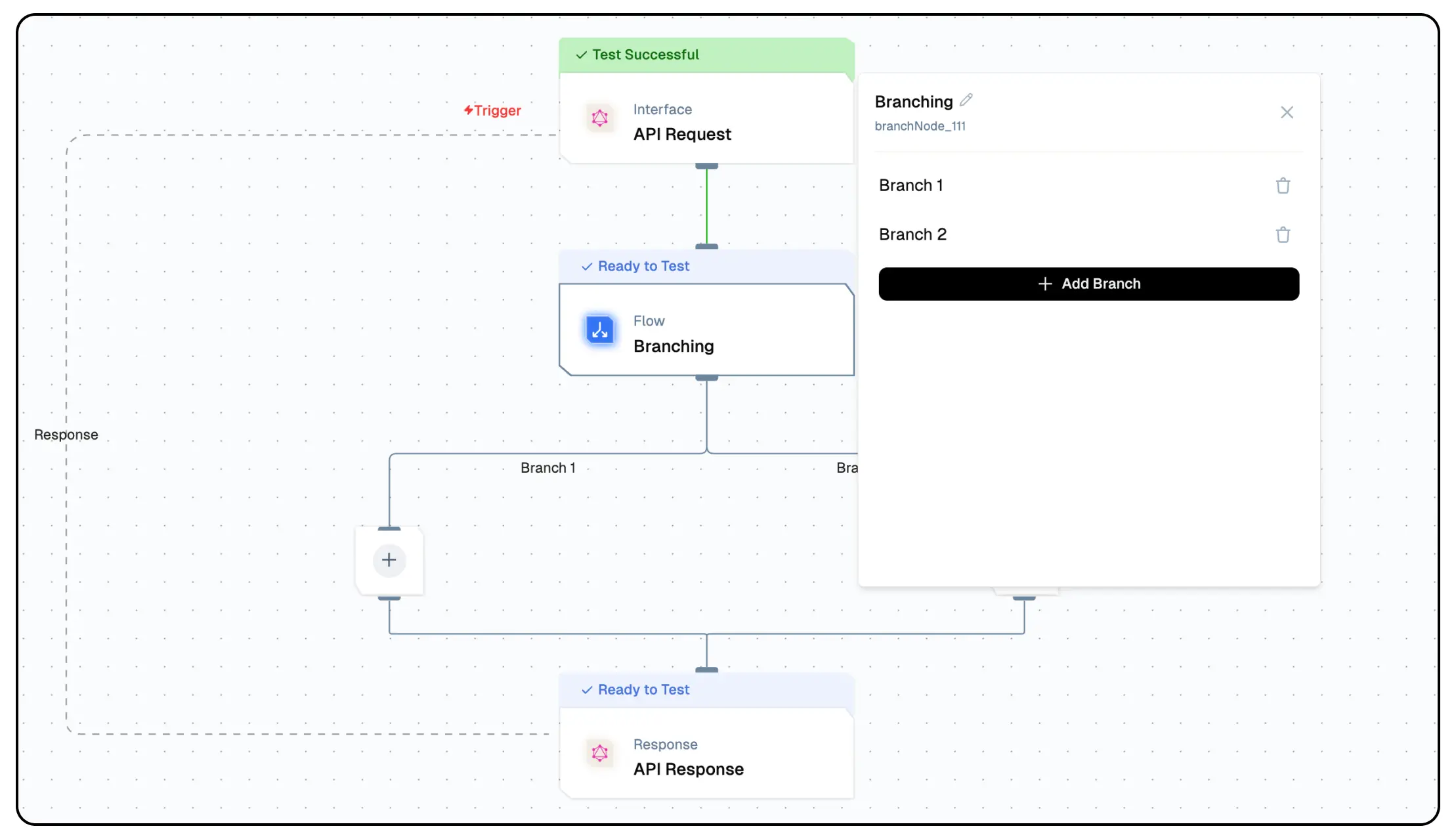Click the blue Flow Branching node icon

click(x=599, y=330)
